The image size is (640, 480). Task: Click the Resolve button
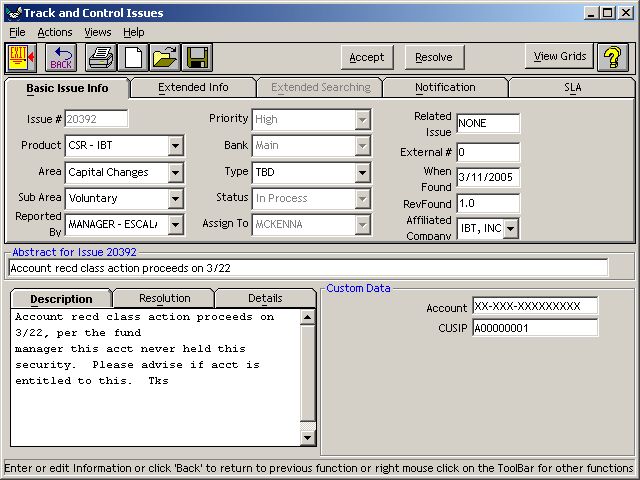tap(434, 57)
